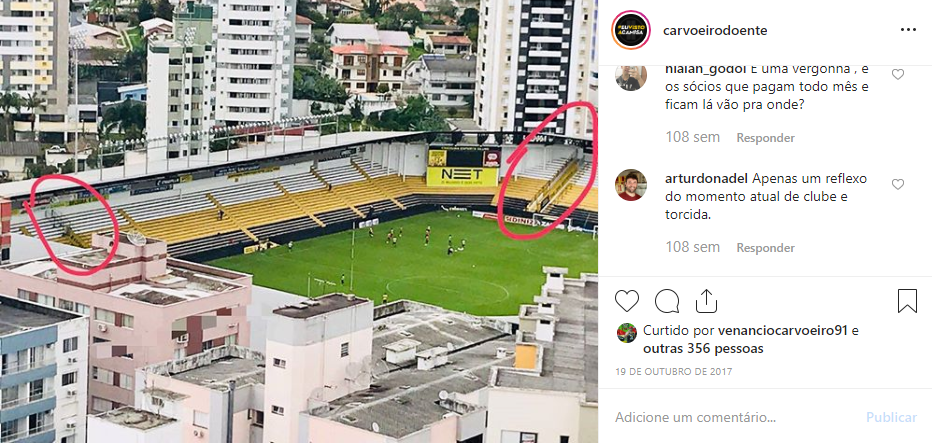Open arturdonadel's avatar picture
The height and width of the screenshot is (443, 932).
[x=631, y=185]
